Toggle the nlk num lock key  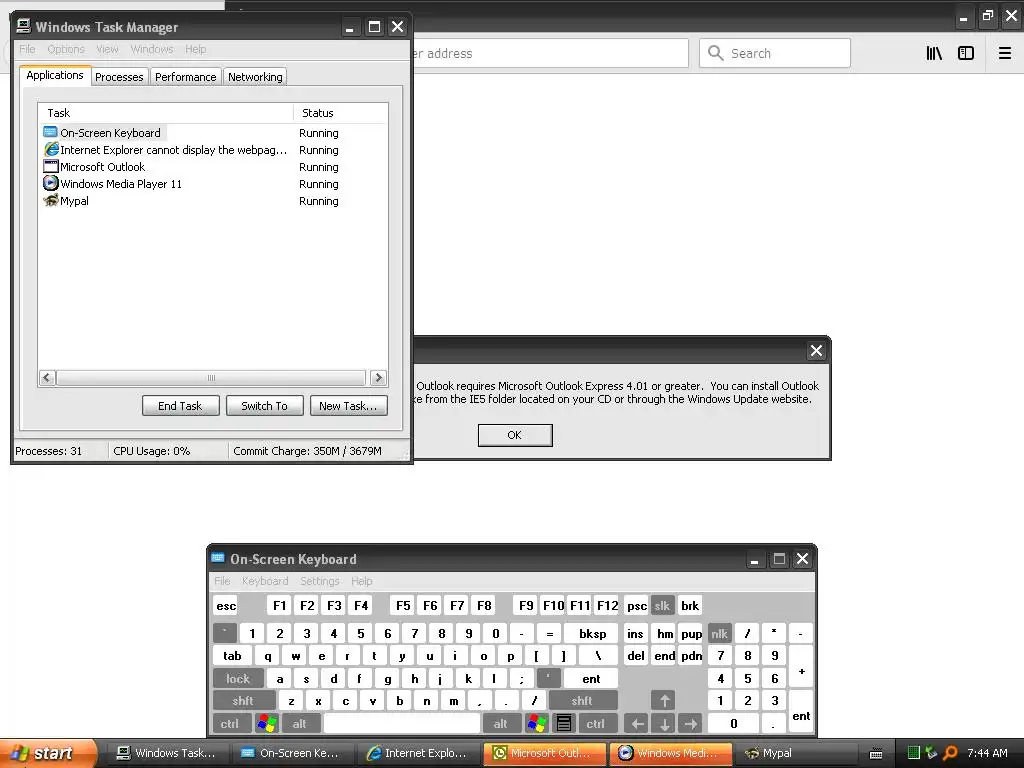[719, 633]
